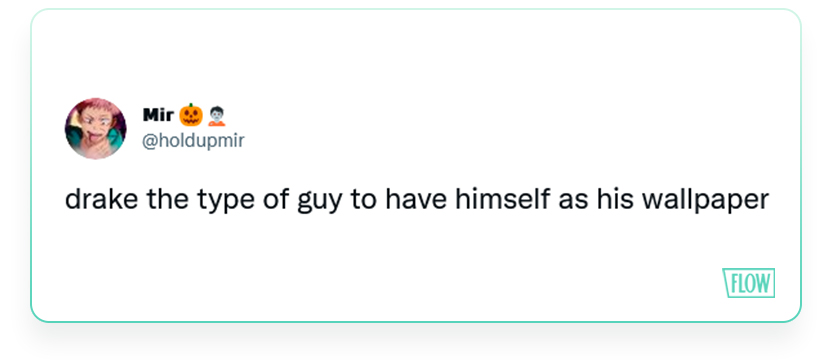The image size is (830, 362).
Task: Select the word type in the tweet
Action: pos(225,202)
